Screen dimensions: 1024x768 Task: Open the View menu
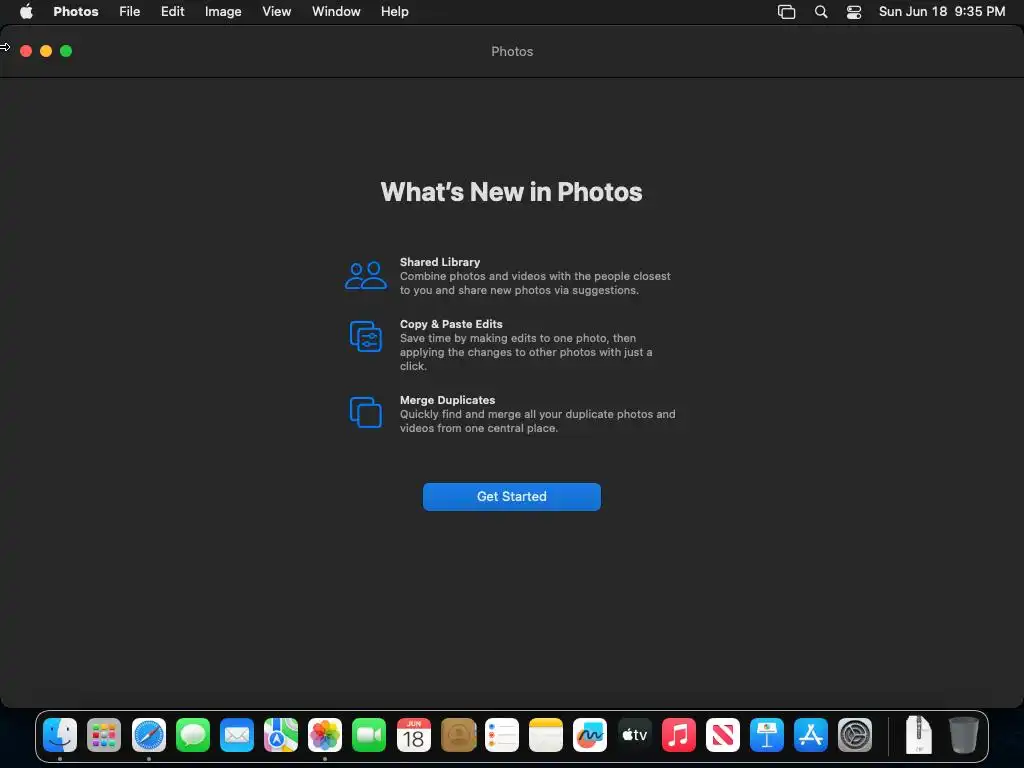tap(276, 11)
